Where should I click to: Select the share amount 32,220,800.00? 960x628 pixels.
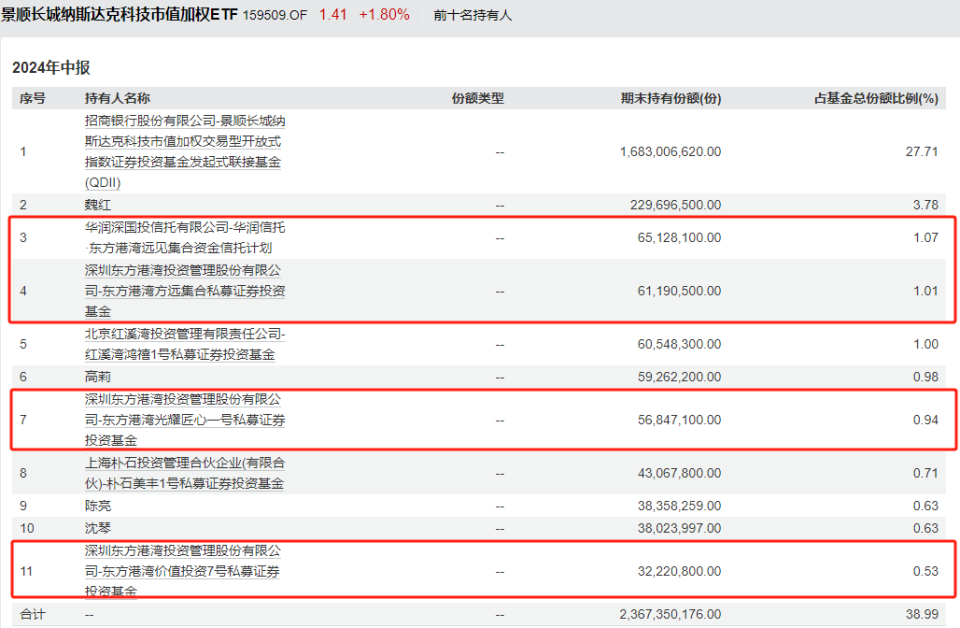pos(680,571)
